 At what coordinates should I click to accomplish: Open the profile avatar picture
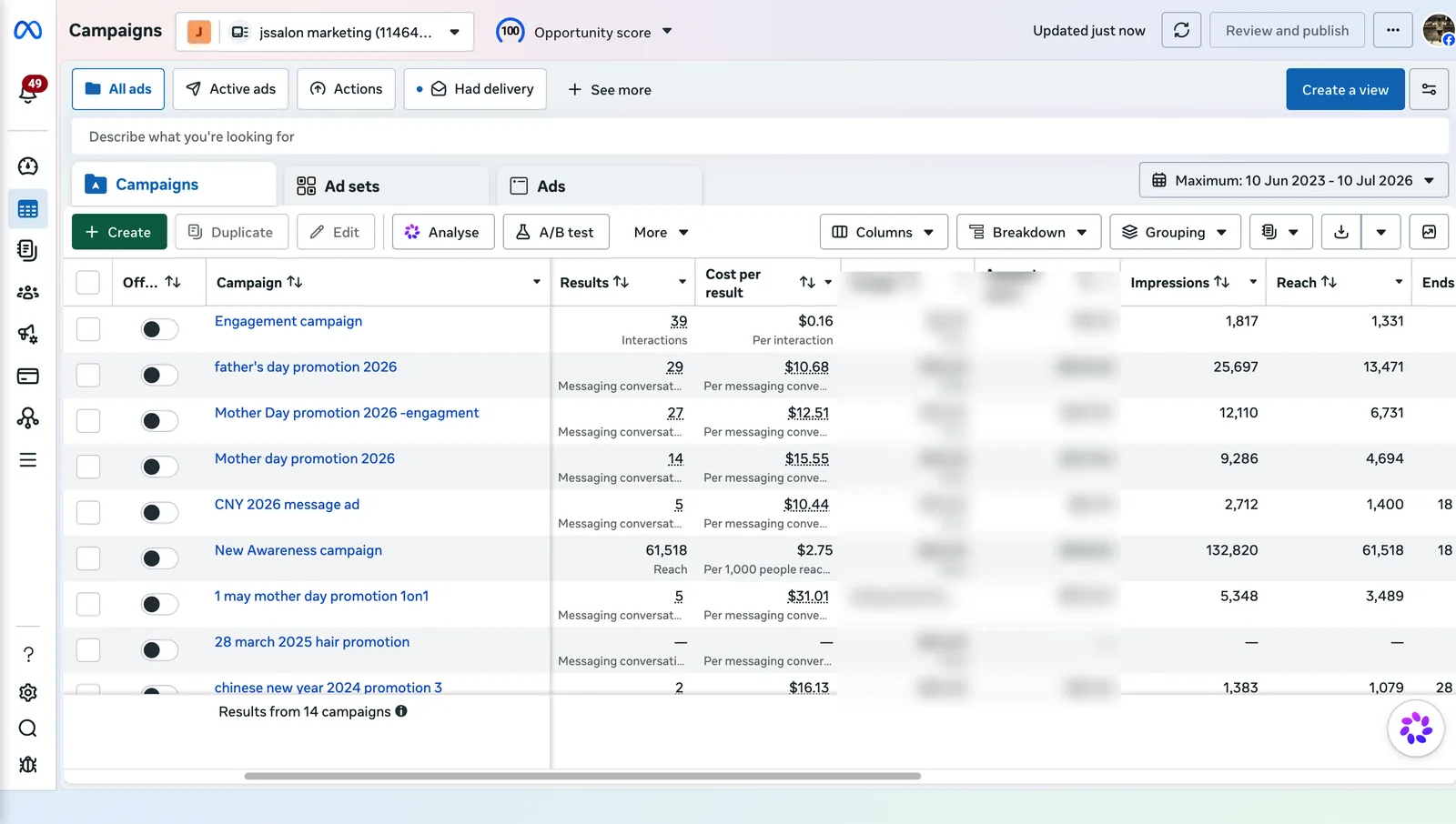[x=1439, y=30]
